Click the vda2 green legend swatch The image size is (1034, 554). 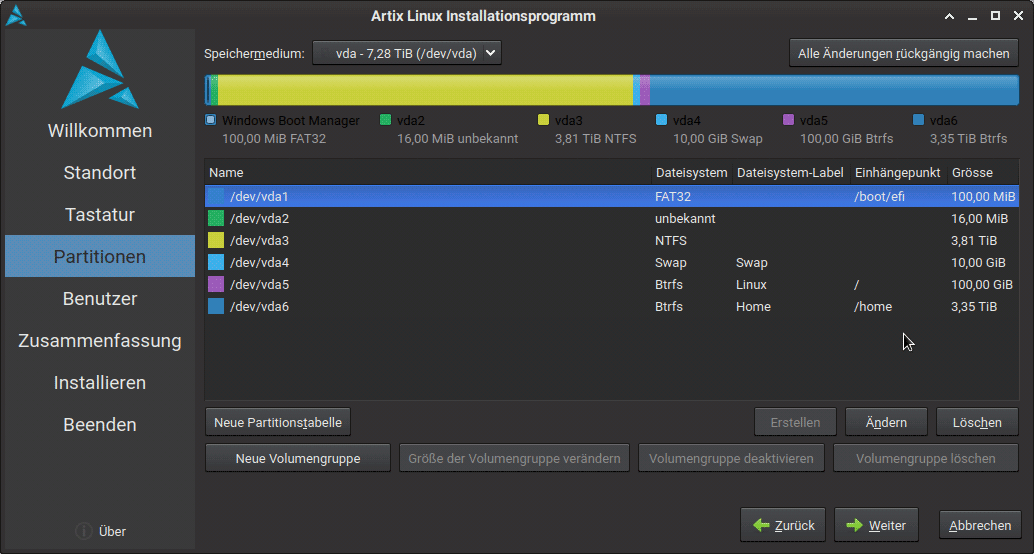pos(385,120)
